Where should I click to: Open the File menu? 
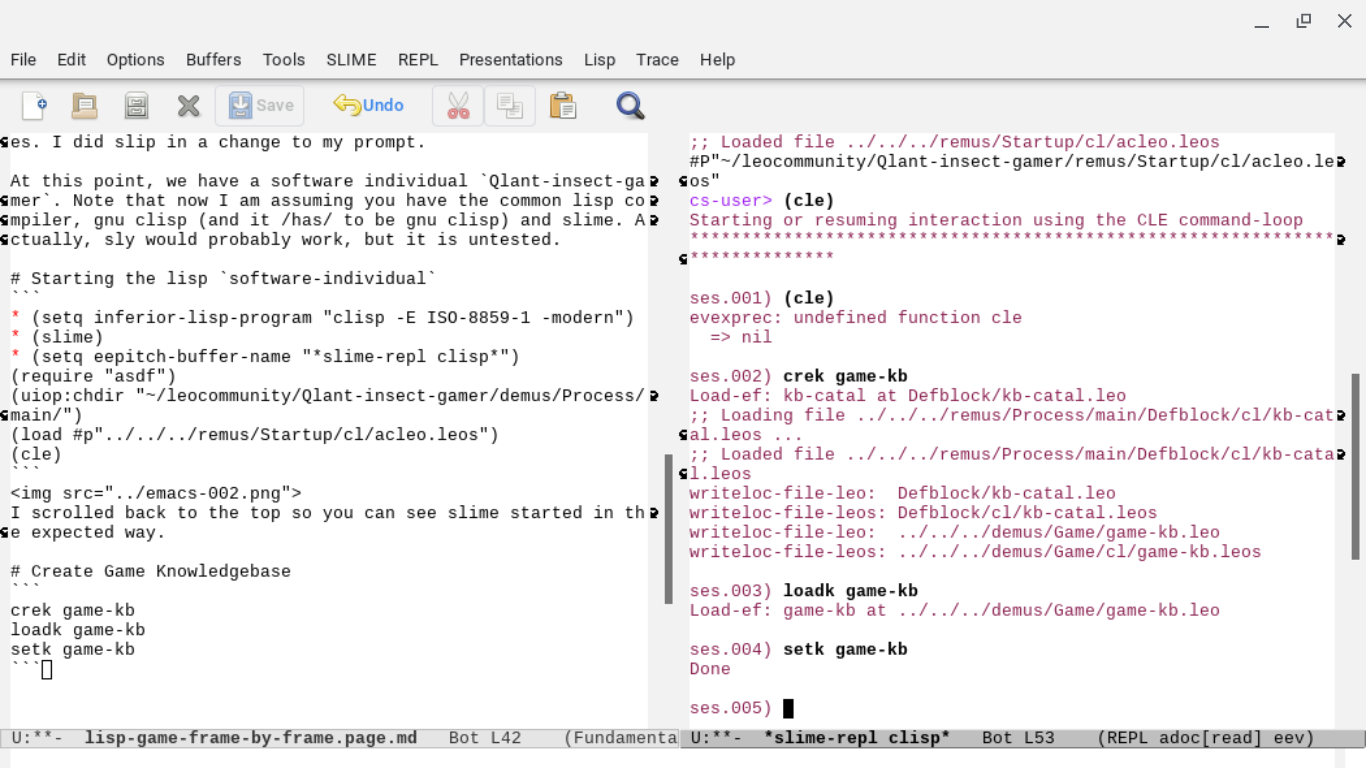pyautogui.click(x=23, y=60)
